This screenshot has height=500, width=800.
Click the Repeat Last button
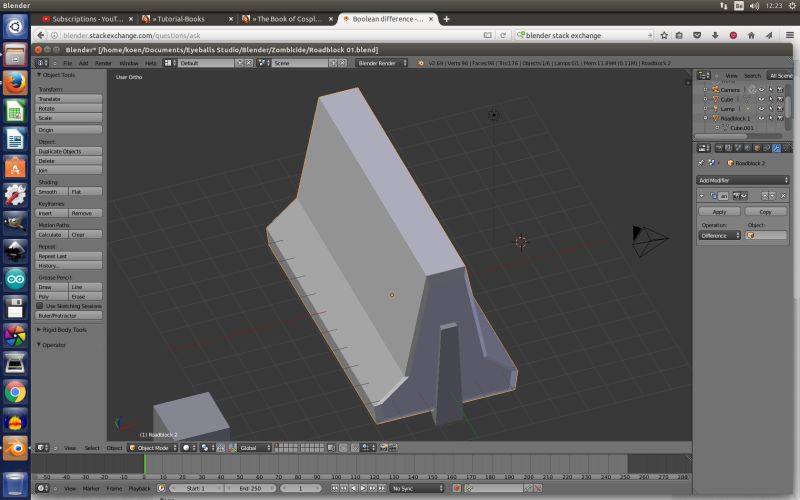point(69,256)
